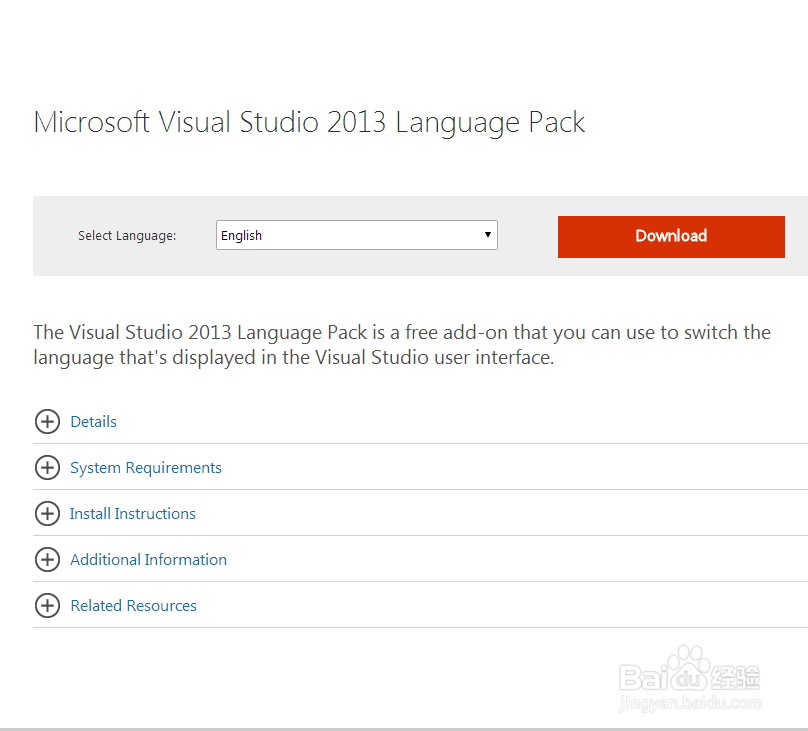Open the Details link

click(93, 422)
